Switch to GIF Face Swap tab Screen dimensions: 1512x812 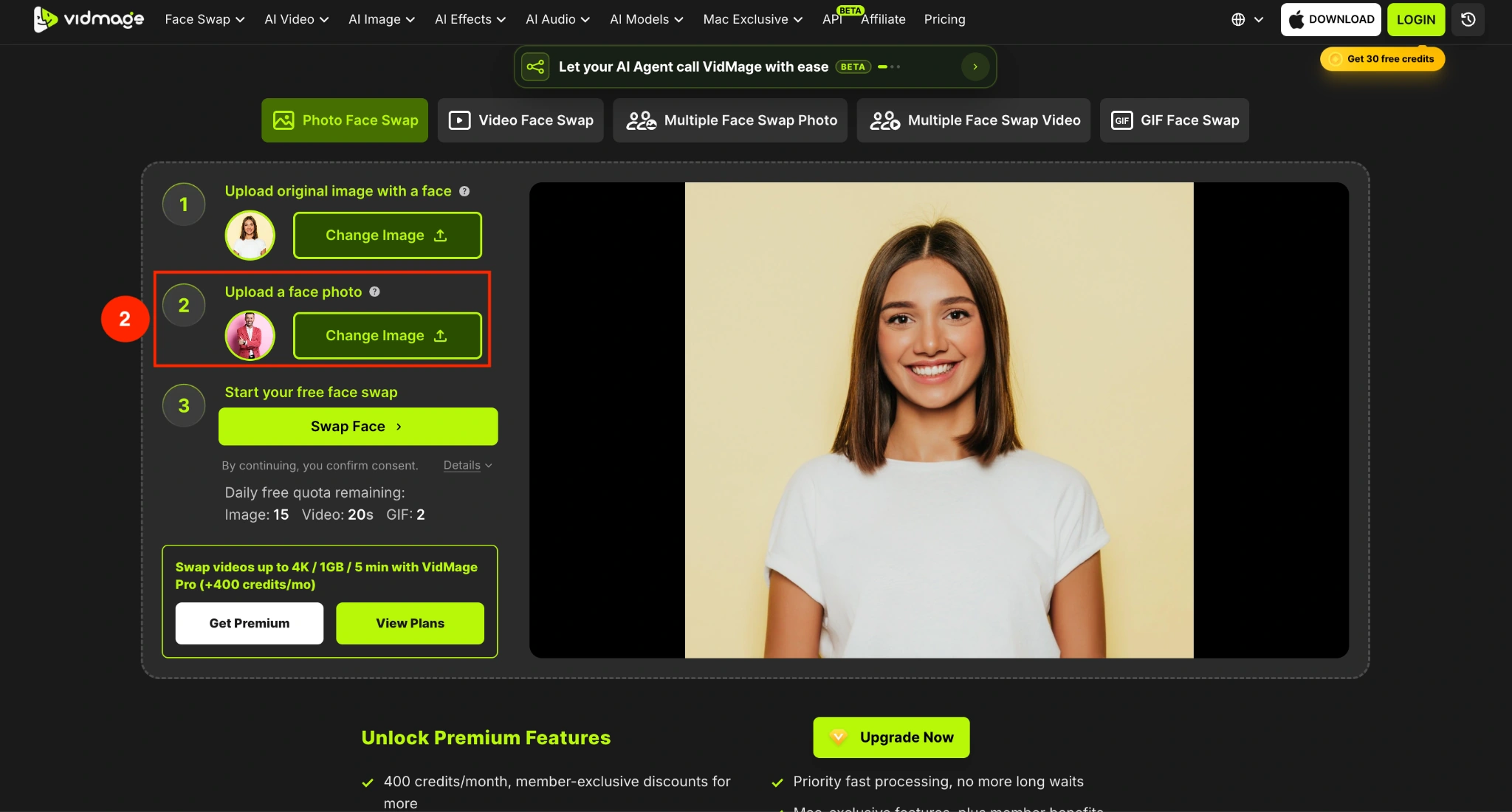1175,120
